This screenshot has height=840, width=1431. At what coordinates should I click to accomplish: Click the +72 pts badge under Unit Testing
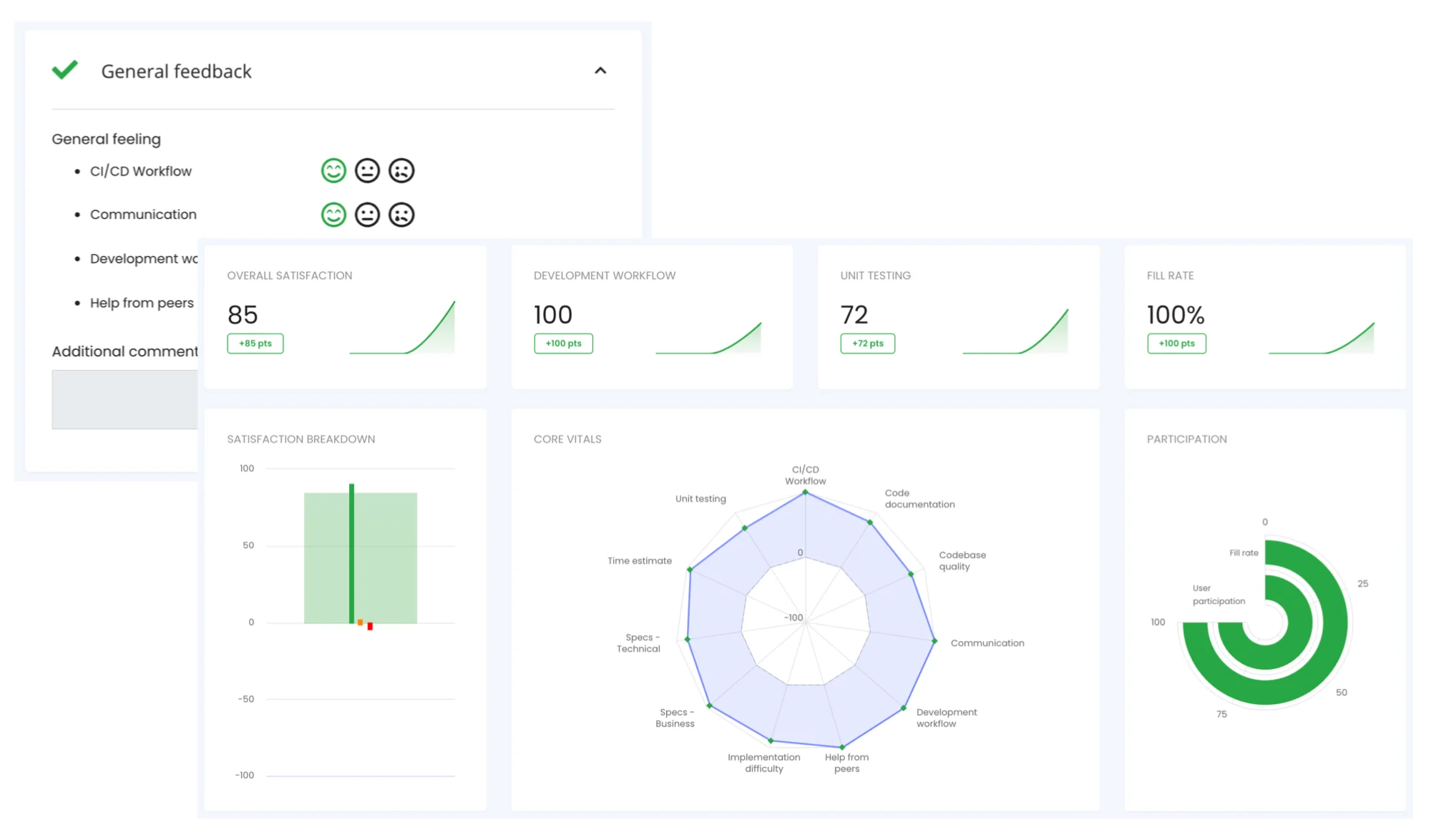pyautogui.click(x=867, y=343)
